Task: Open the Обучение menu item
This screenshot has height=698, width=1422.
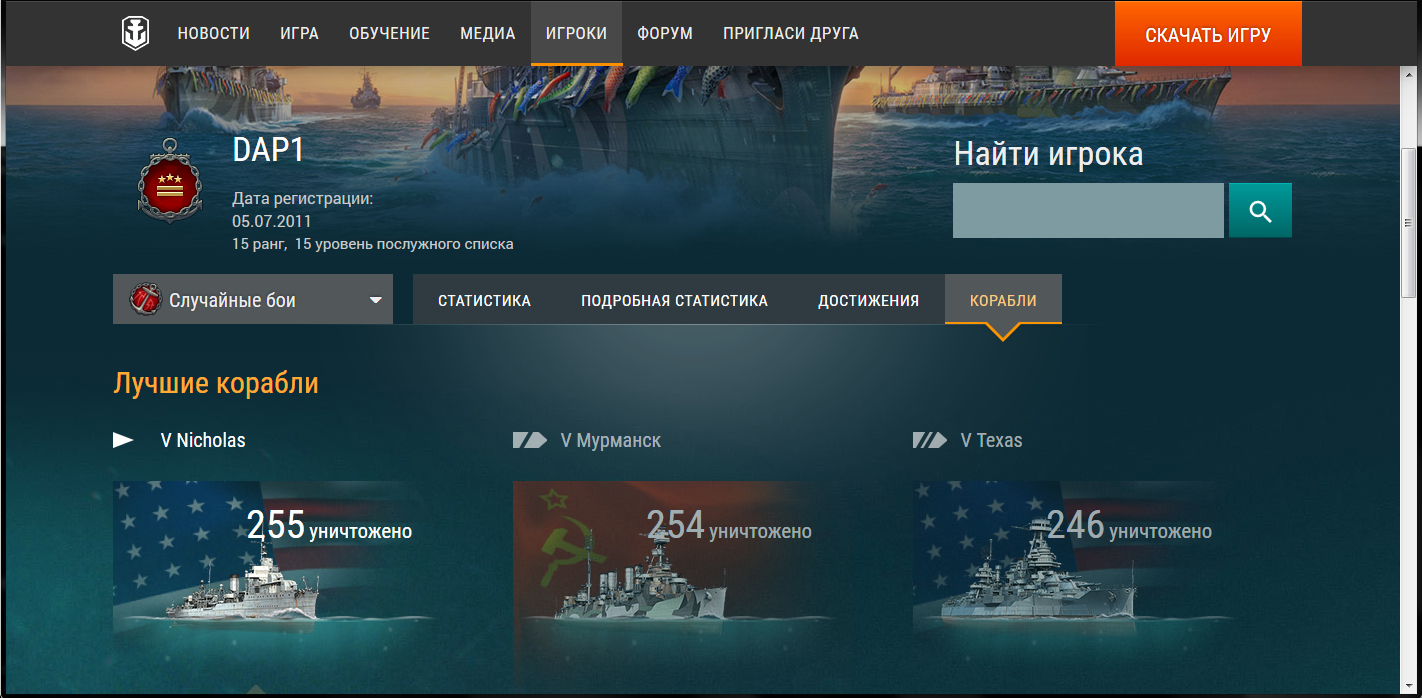Action: pyautogui.click(x=389, y=34)
